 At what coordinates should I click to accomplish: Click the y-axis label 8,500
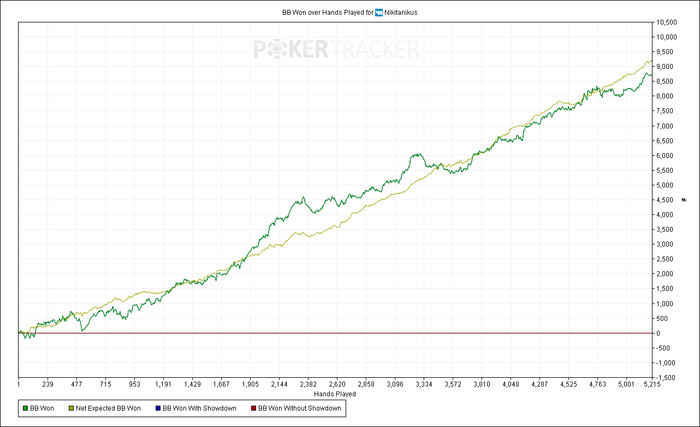pos(665,81)
